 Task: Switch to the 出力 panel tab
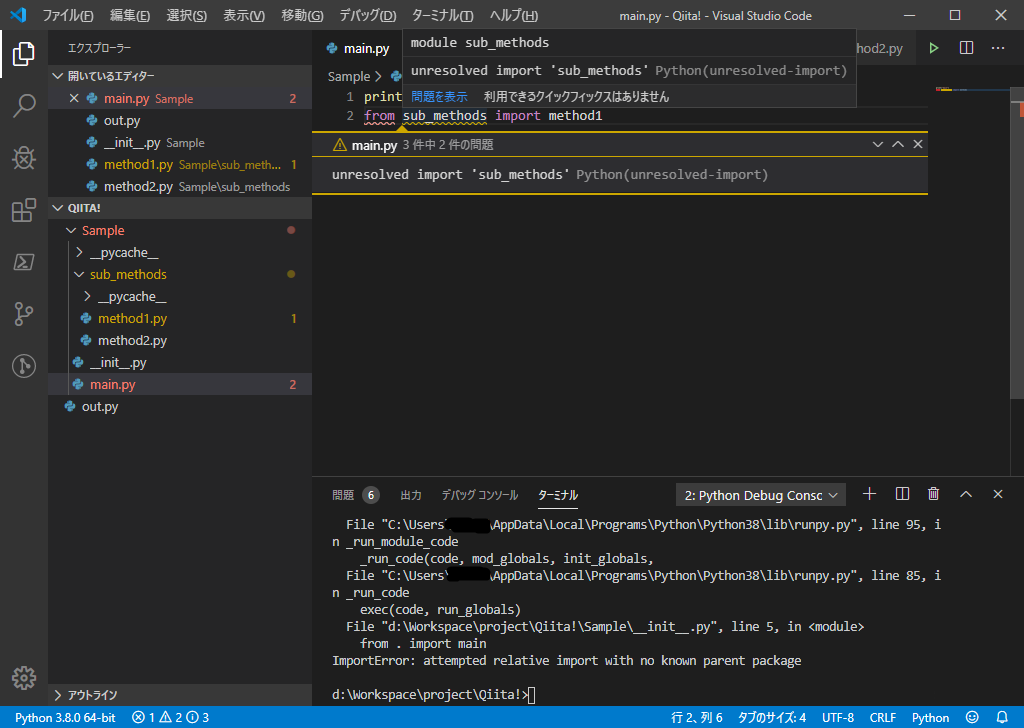coord(409,494)
